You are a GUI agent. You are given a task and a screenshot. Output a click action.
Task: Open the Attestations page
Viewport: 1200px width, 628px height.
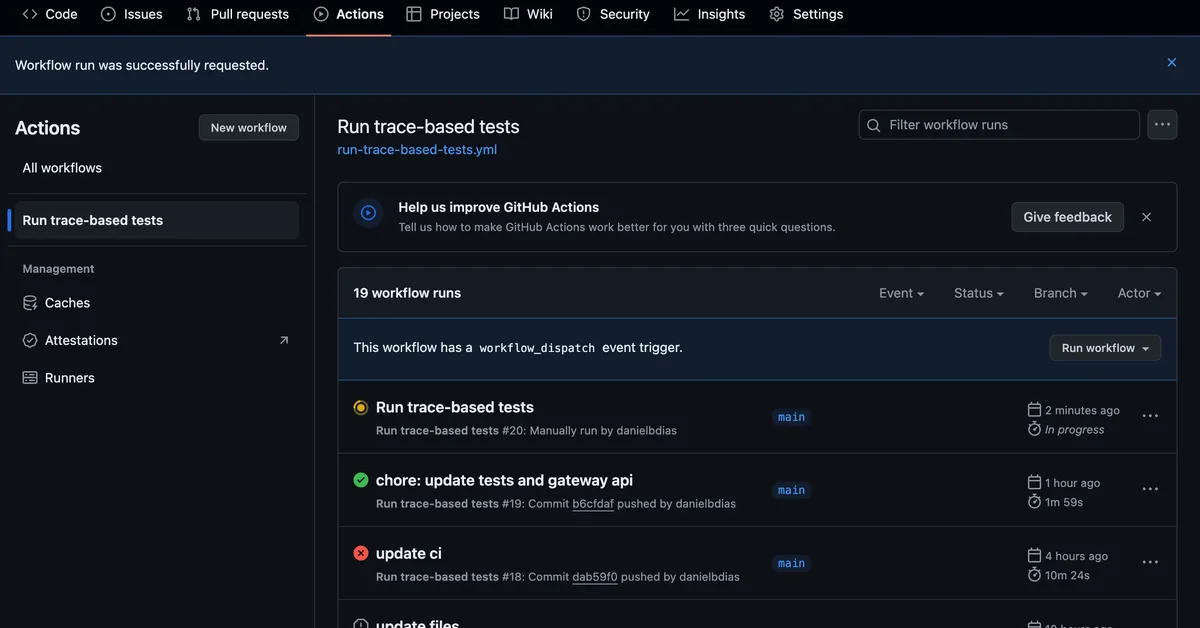(80, 340)
